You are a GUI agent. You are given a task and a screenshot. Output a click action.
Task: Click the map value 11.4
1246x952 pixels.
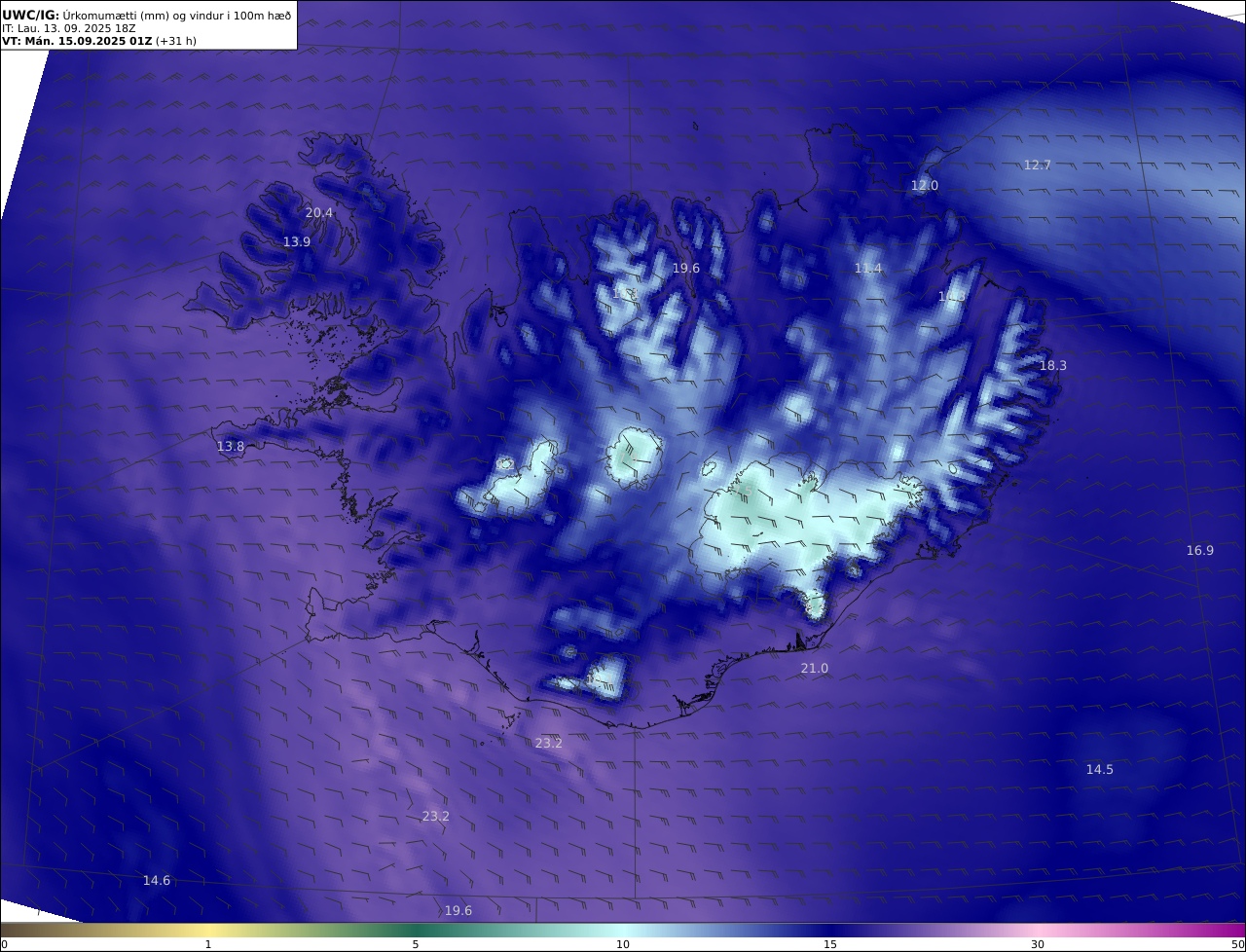(x=868, y=268)
